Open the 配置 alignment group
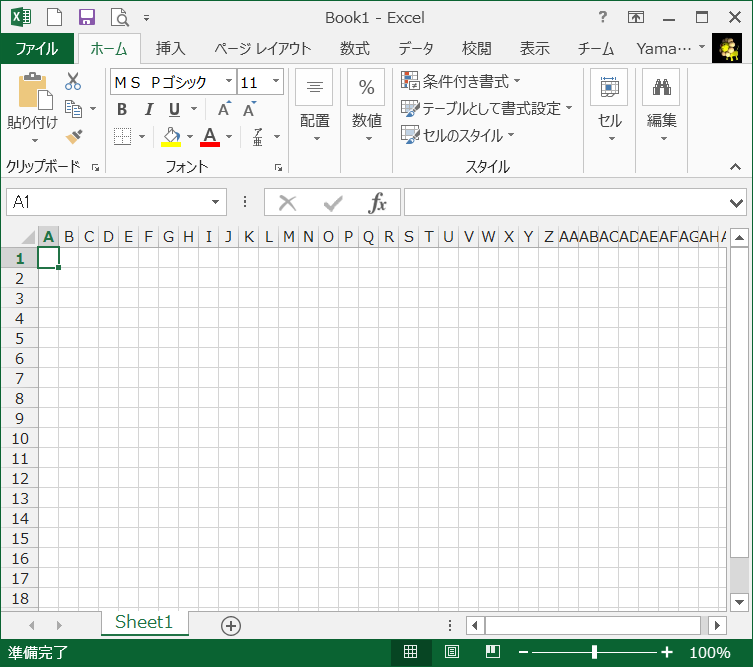 (x=315, y=106)
